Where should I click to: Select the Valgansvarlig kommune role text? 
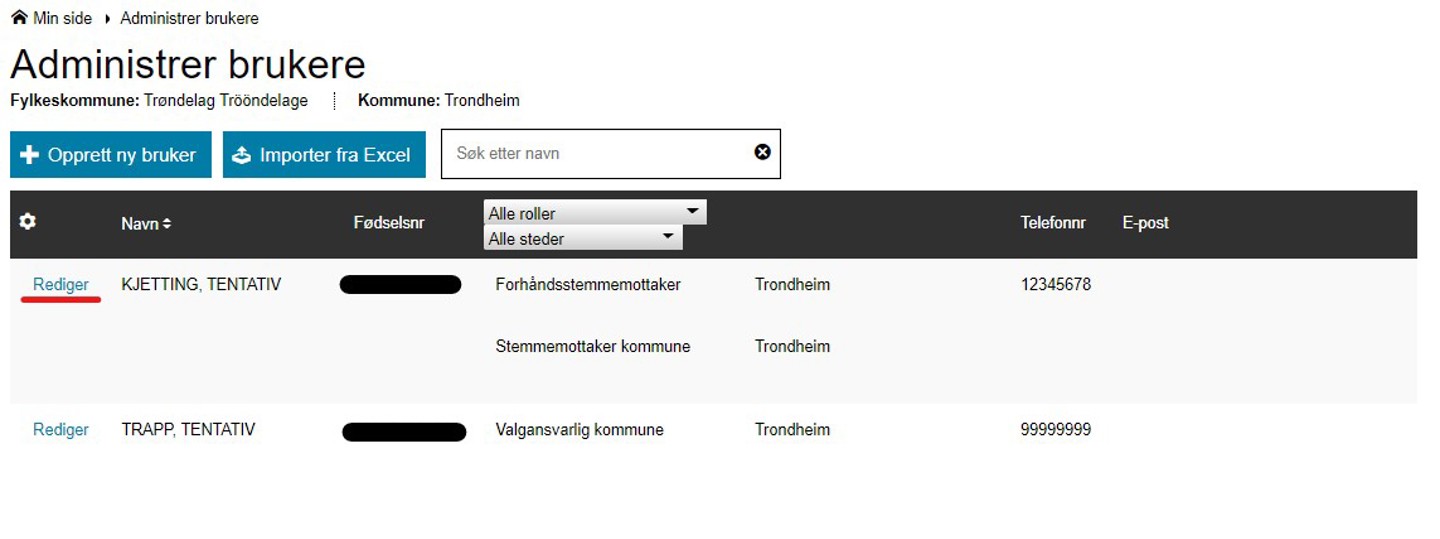coord(580,430)
